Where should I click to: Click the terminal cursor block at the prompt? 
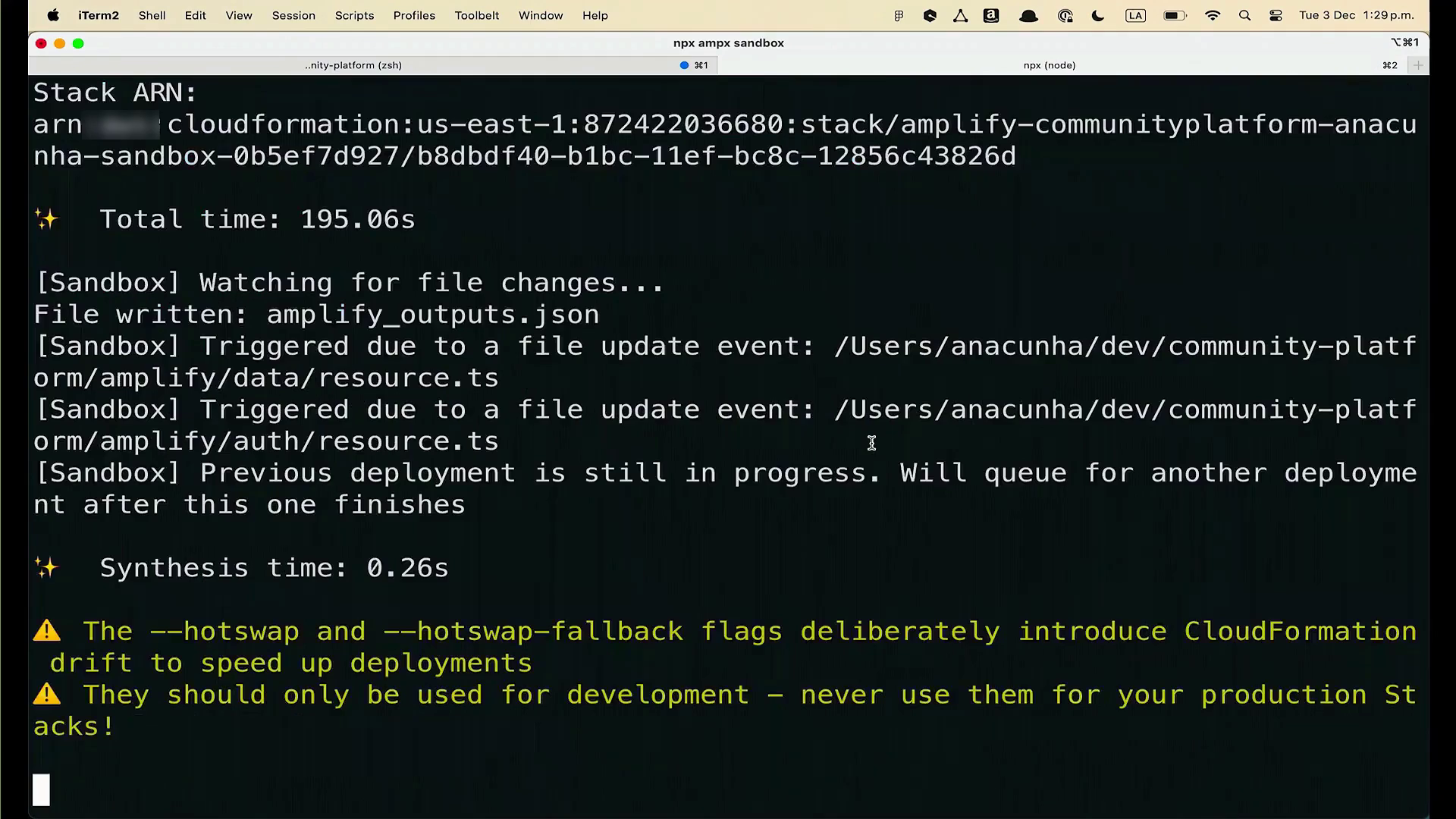[41, 789]
